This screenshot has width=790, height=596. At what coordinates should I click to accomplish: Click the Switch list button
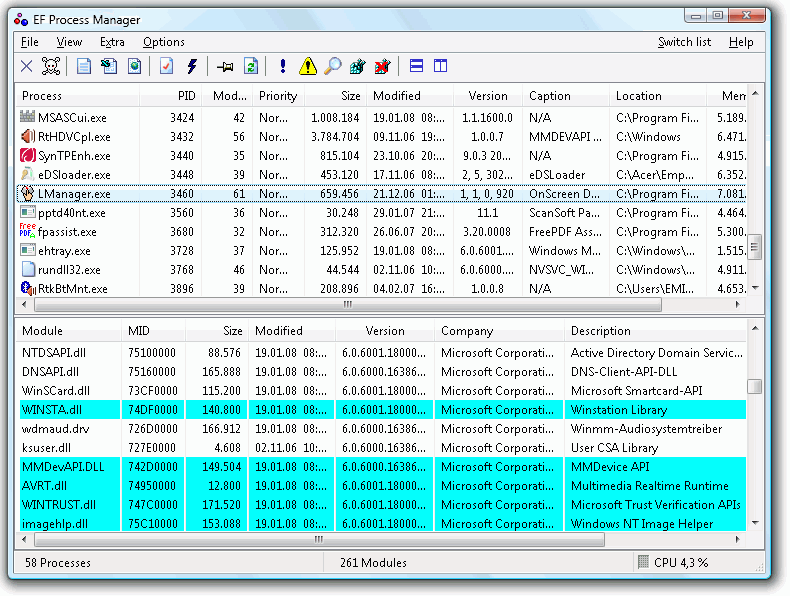click(684, 42)
